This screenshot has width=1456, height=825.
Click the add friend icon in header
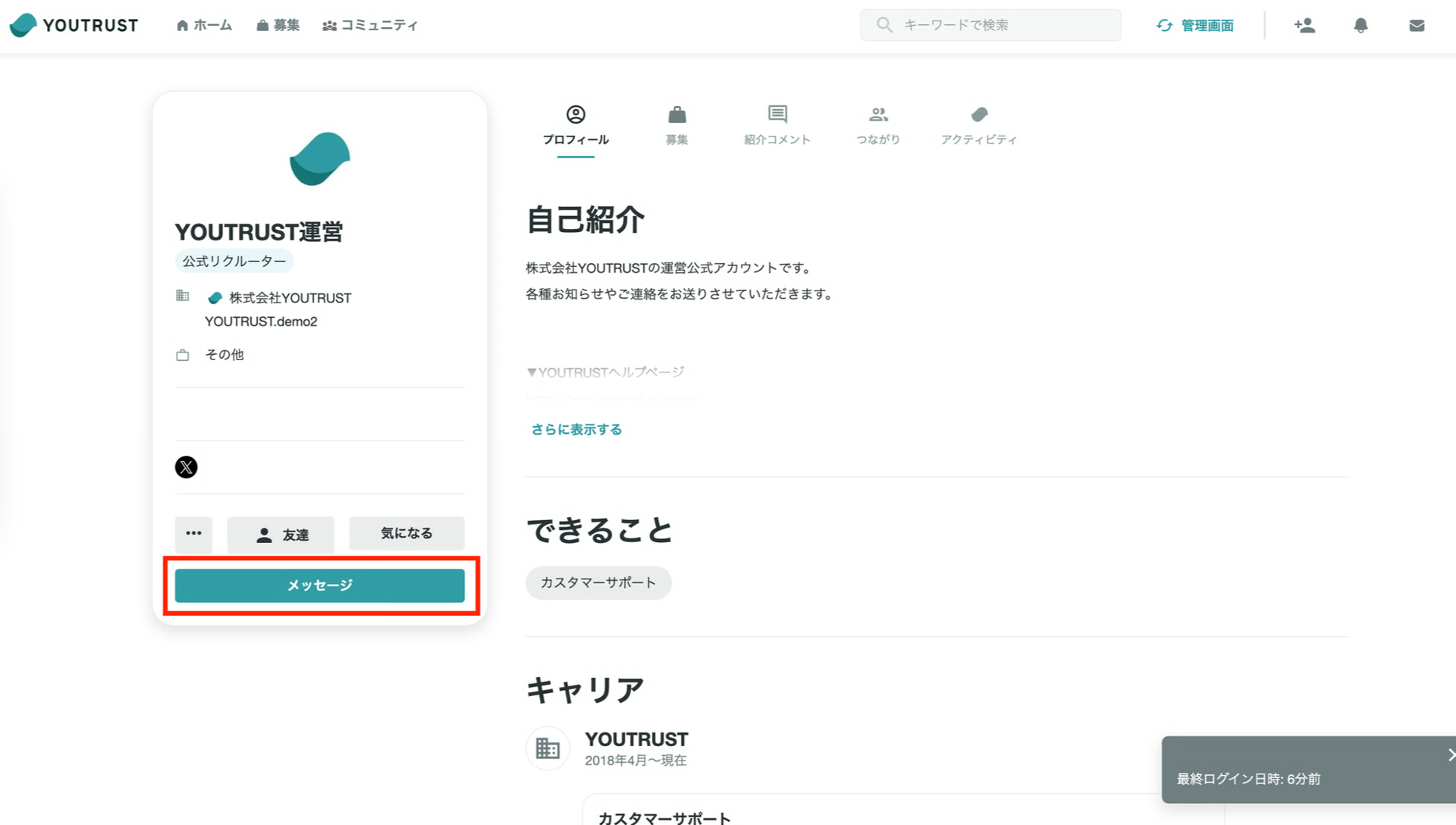[x=1304, y=25]
